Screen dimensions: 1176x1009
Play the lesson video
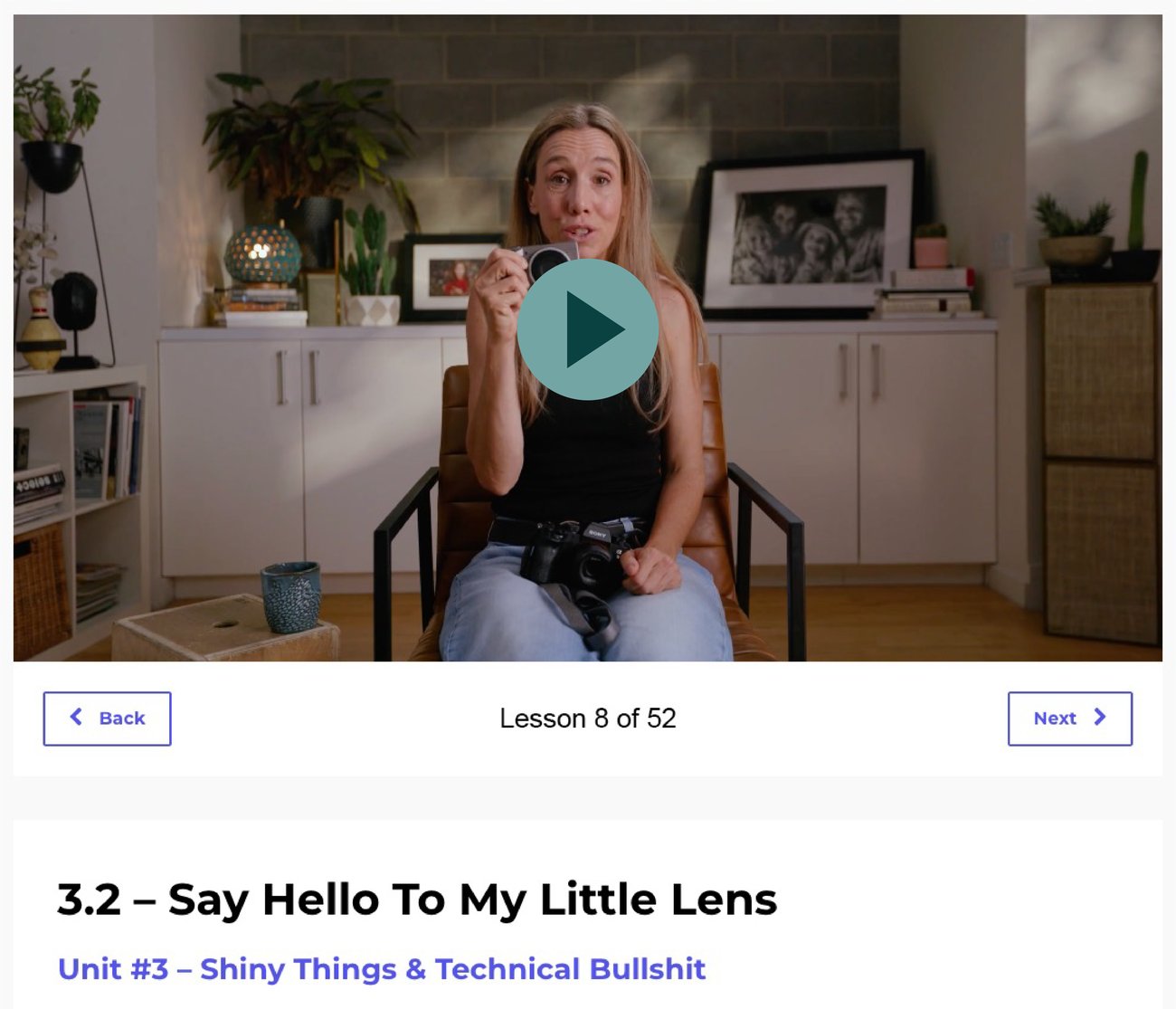pos(587,329)
